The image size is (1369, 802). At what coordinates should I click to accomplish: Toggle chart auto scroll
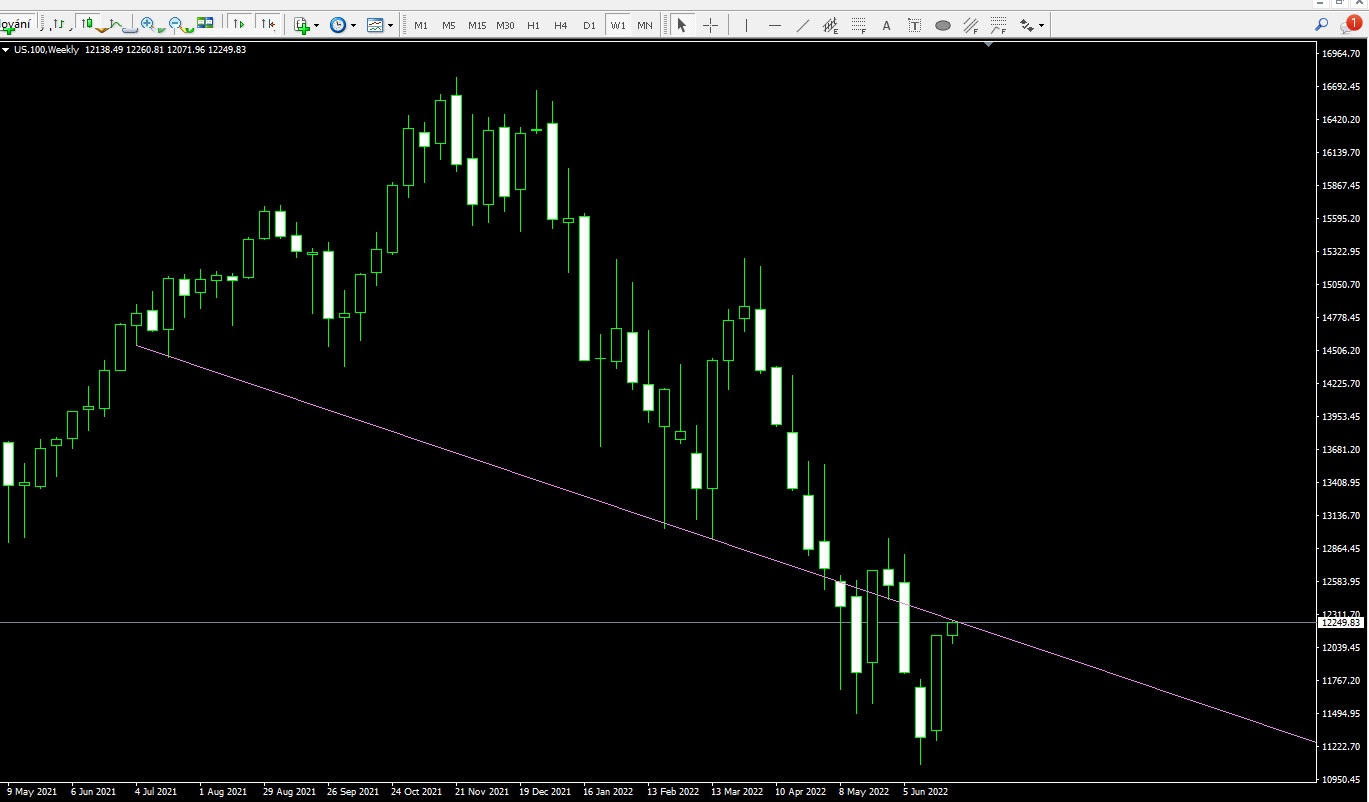pyautogui.click(x=239, y=24)
